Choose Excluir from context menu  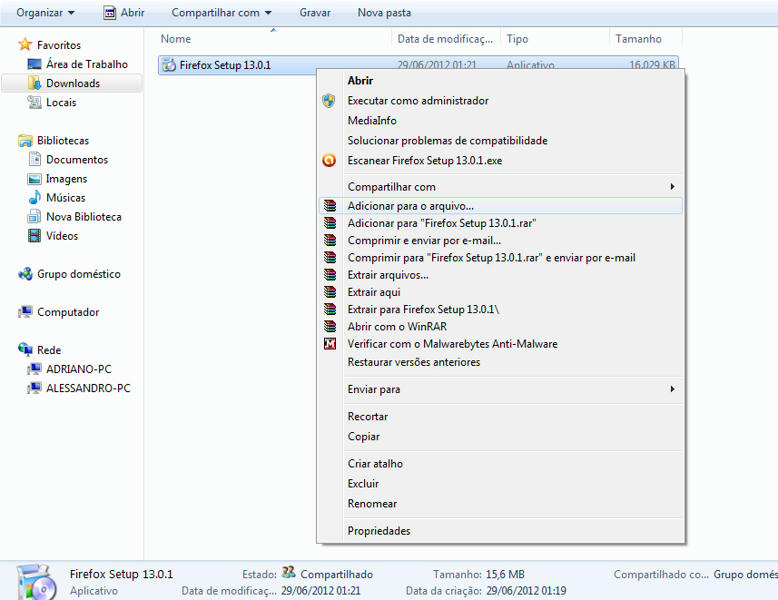502,483
